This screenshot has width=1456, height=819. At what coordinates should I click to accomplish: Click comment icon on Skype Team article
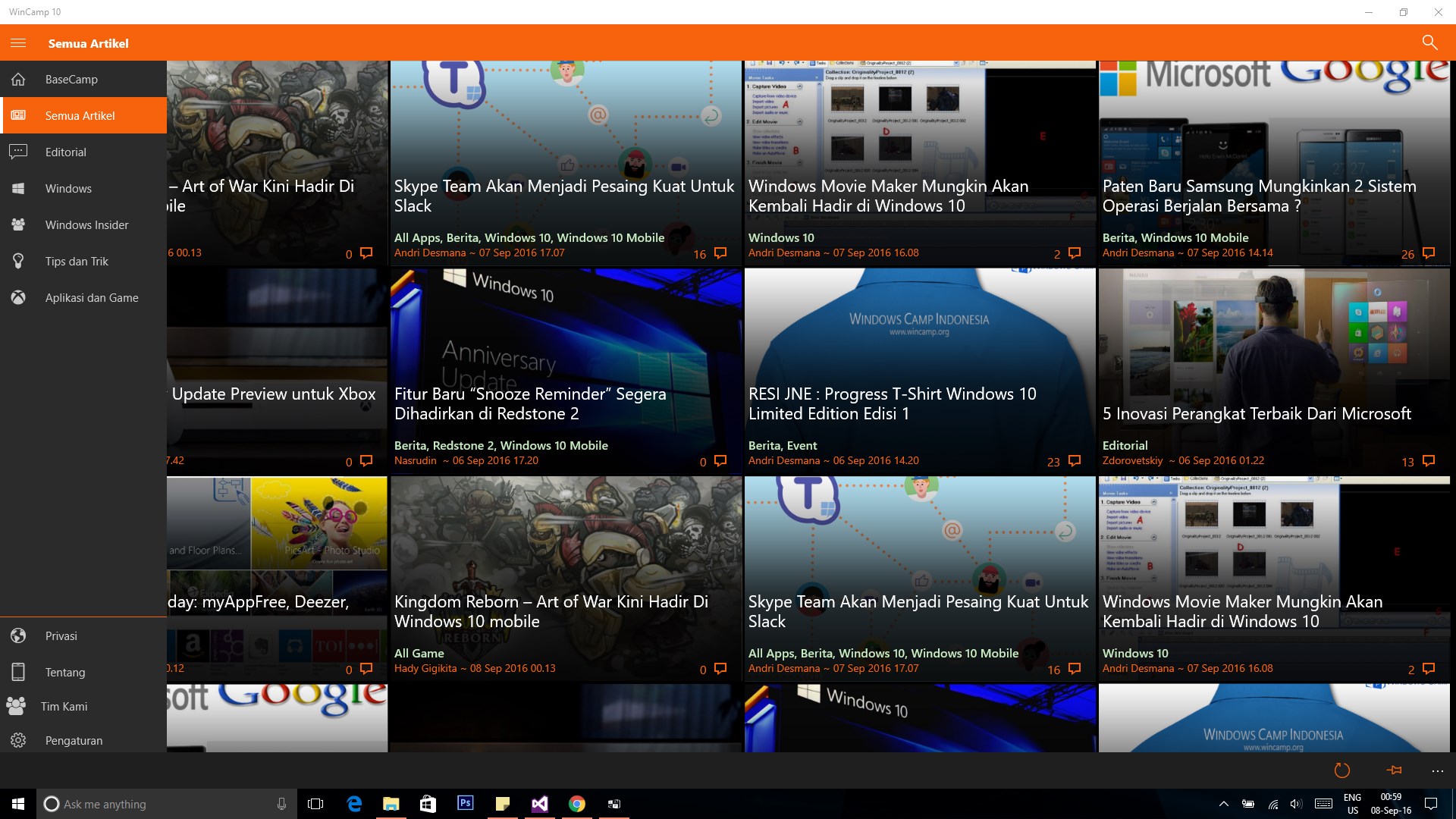tap(720, 253)
